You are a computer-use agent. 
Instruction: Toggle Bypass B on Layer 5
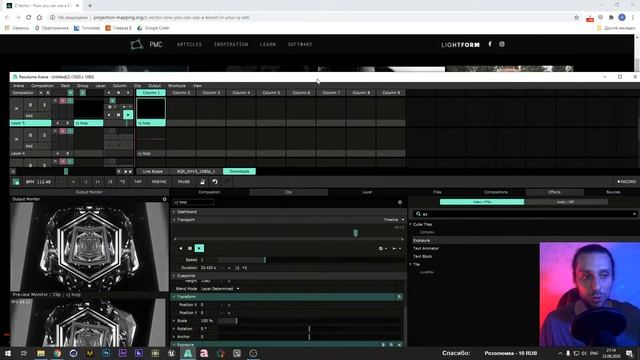[x=30, y=105]
